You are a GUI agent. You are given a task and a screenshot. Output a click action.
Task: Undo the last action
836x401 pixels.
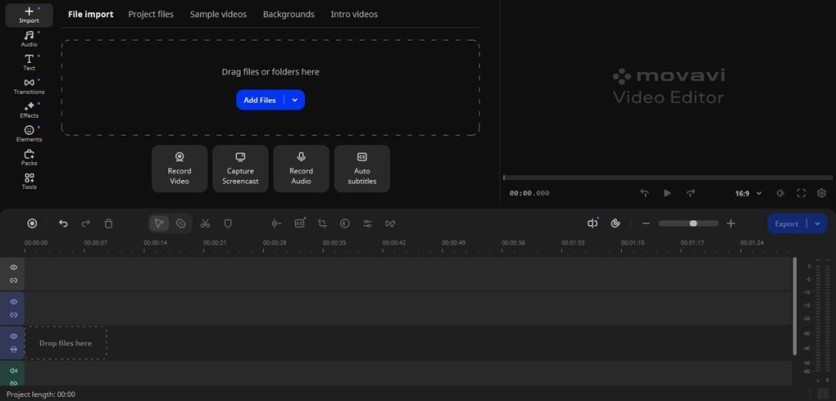pos(63,223)
